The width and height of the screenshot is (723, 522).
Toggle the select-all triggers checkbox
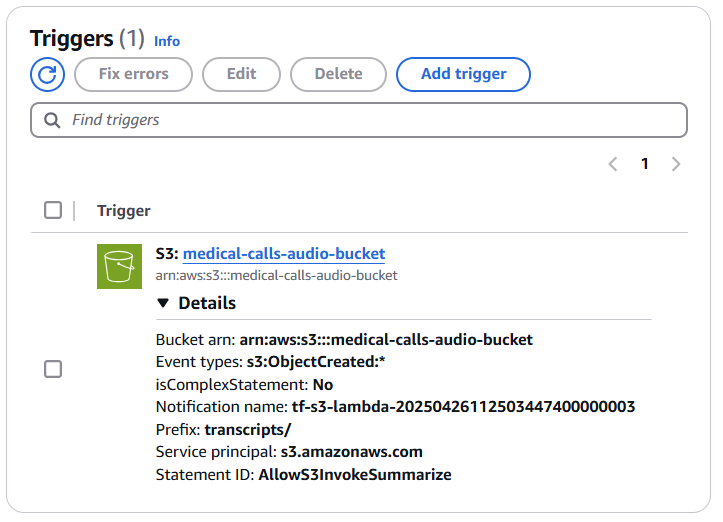(53, 210)
